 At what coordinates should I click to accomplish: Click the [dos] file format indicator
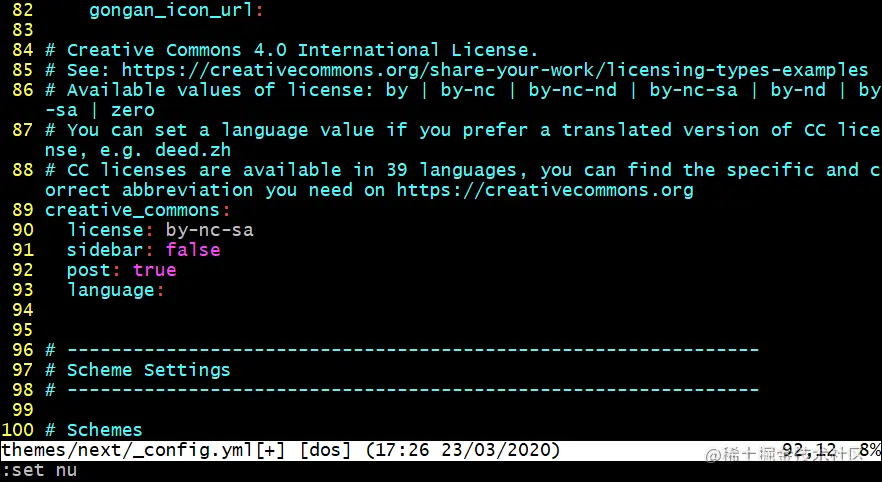(325, 451)
